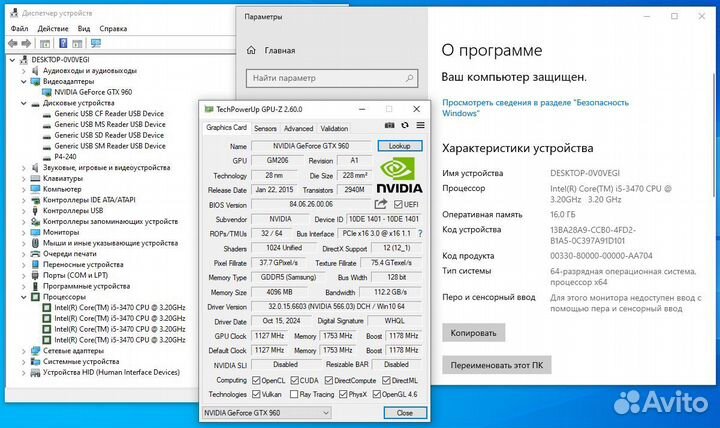Click the Bus Interface question mark in GPU-Z
The width and height of the screenshot is (720, 428).
420,234
